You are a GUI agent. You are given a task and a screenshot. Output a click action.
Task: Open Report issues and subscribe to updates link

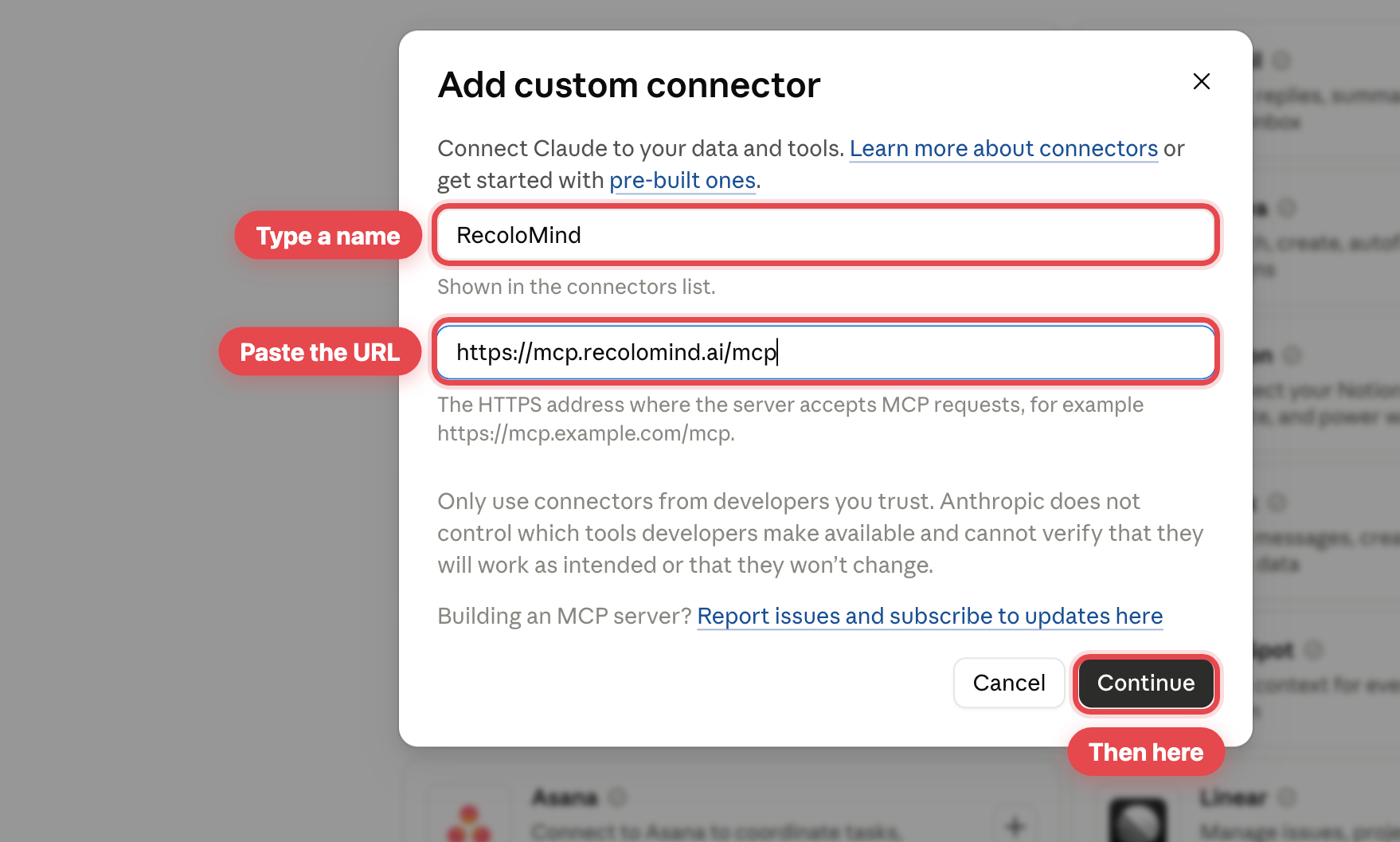click(x=929, y=617)
